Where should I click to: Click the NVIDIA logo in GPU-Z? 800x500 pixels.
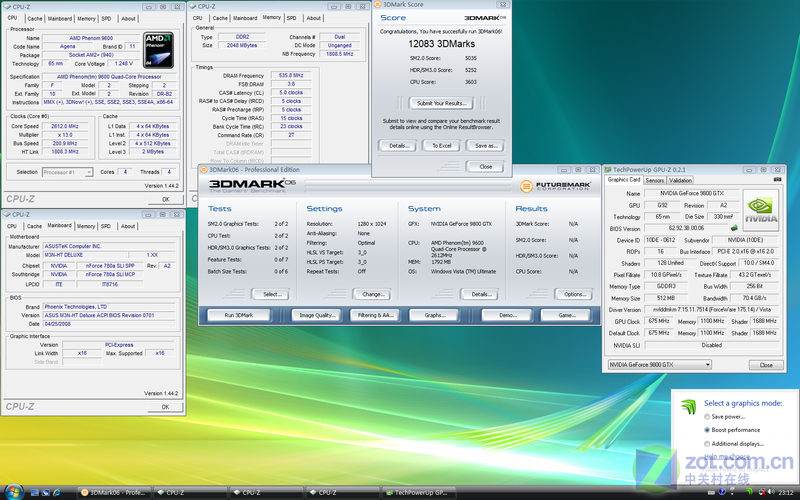click(761, 210)
